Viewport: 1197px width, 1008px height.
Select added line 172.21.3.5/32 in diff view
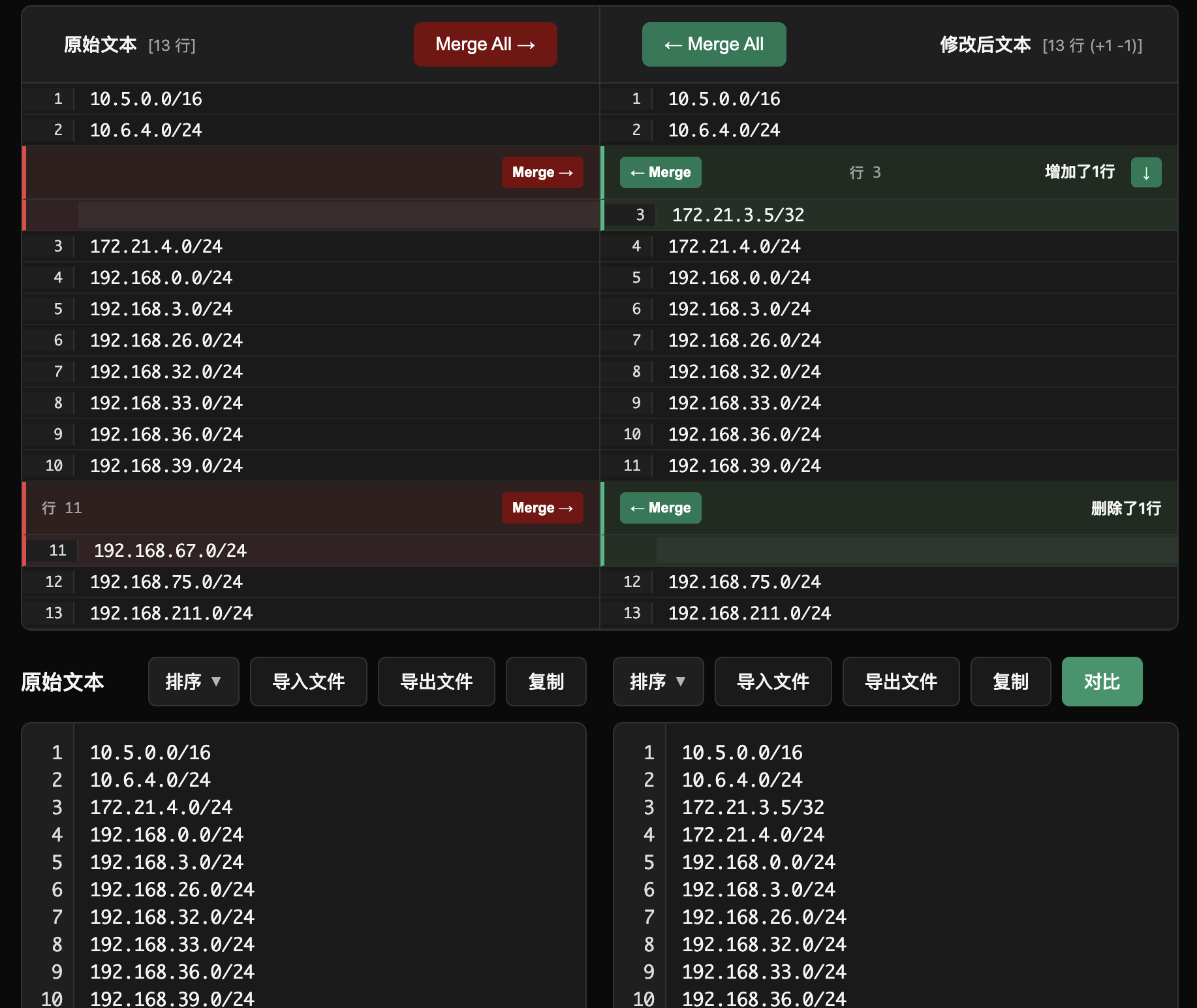(x=738, y=215)
